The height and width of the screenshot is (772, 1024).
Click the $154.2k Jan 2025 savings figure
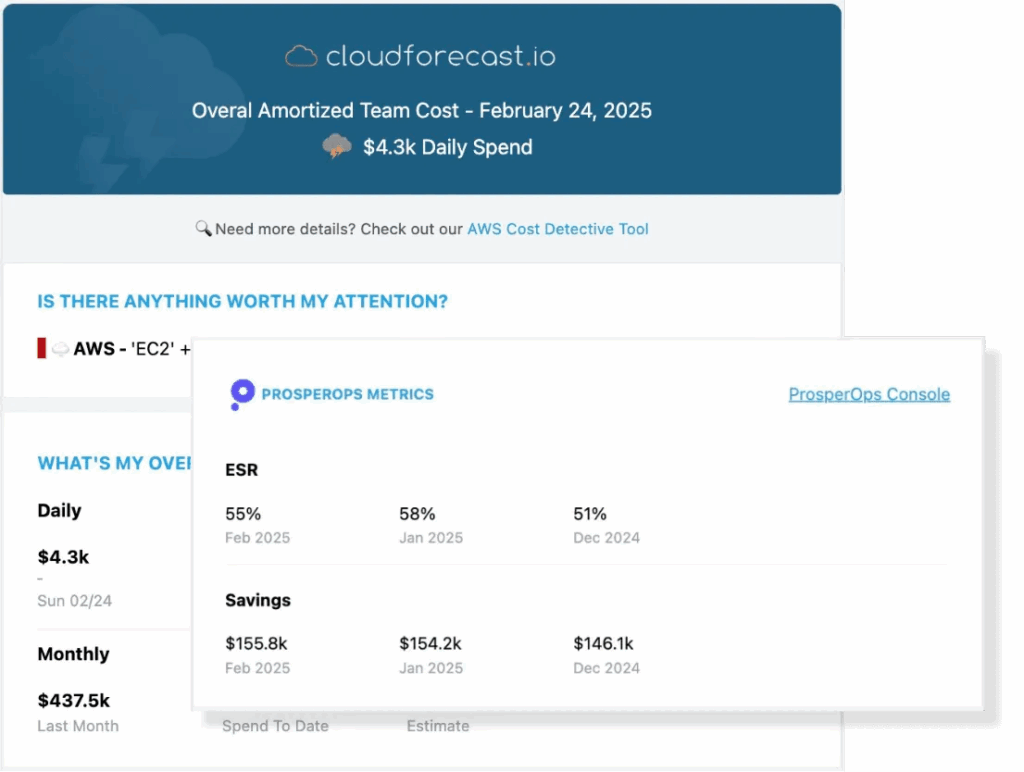(430, 644)
